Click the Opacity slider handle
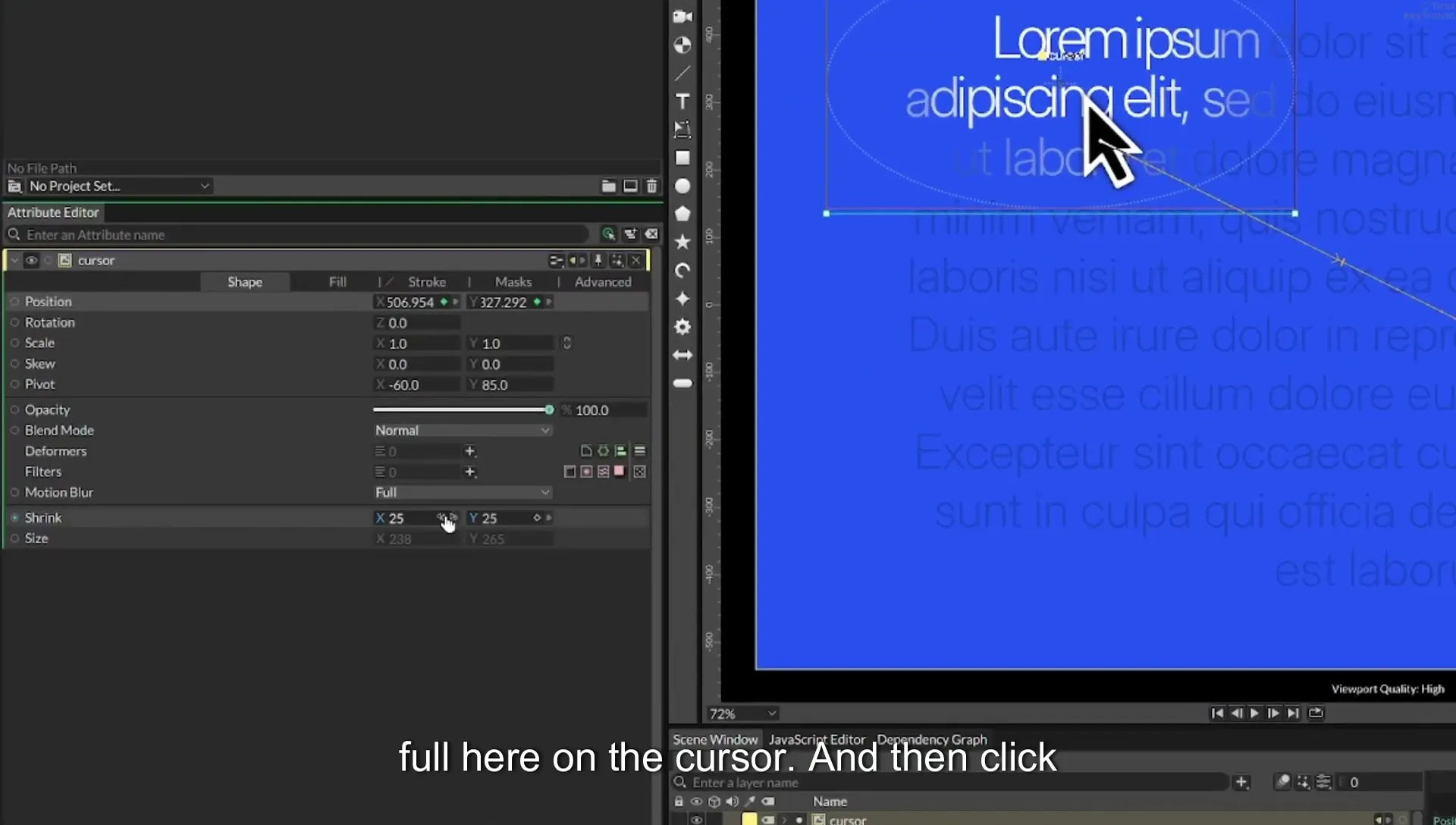 [x=549, y=409]
